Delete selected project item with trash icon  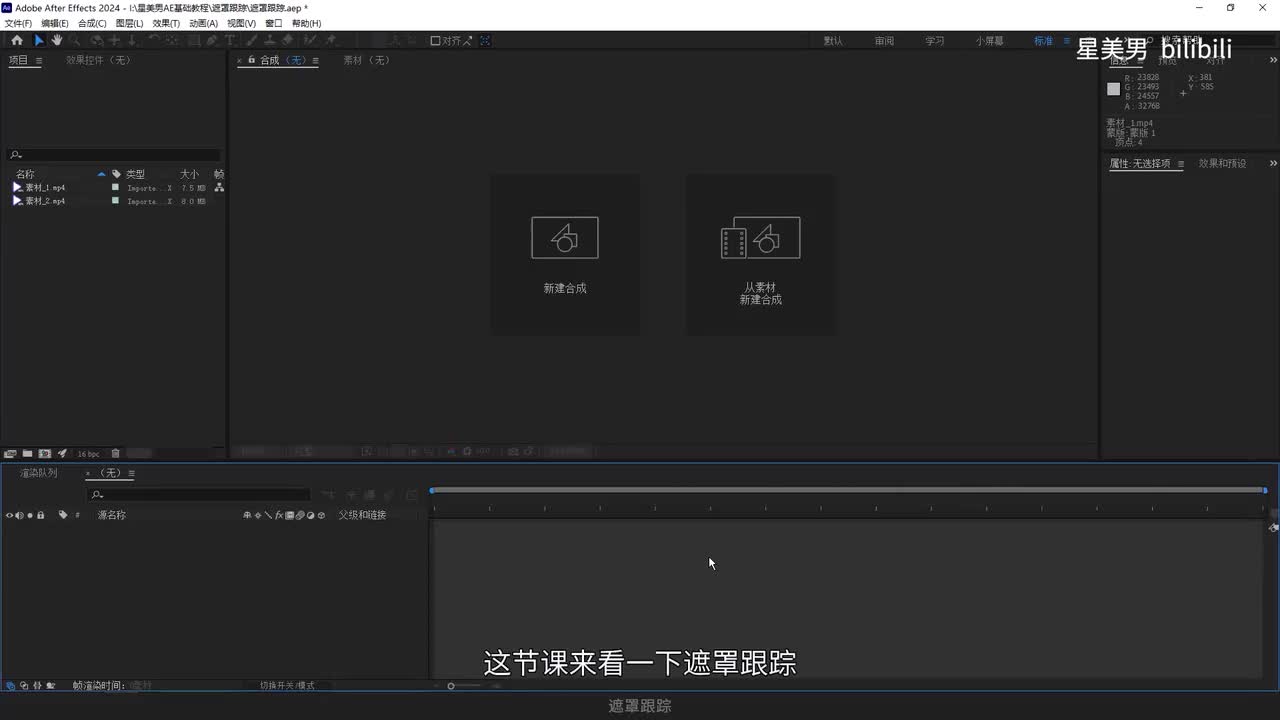click(x=115, y=454)
